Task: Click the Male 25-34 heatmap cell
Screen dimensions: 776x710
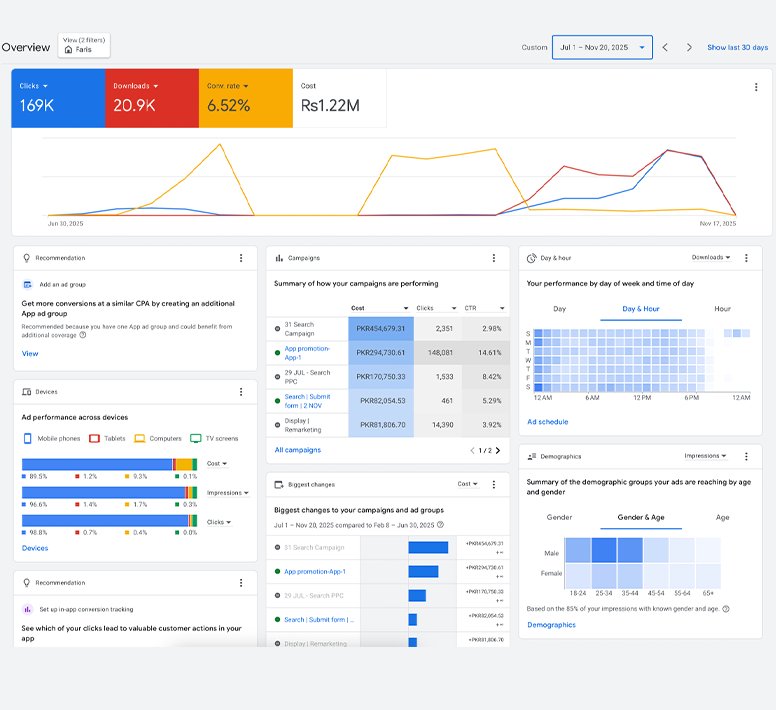Action: [604, 550]
